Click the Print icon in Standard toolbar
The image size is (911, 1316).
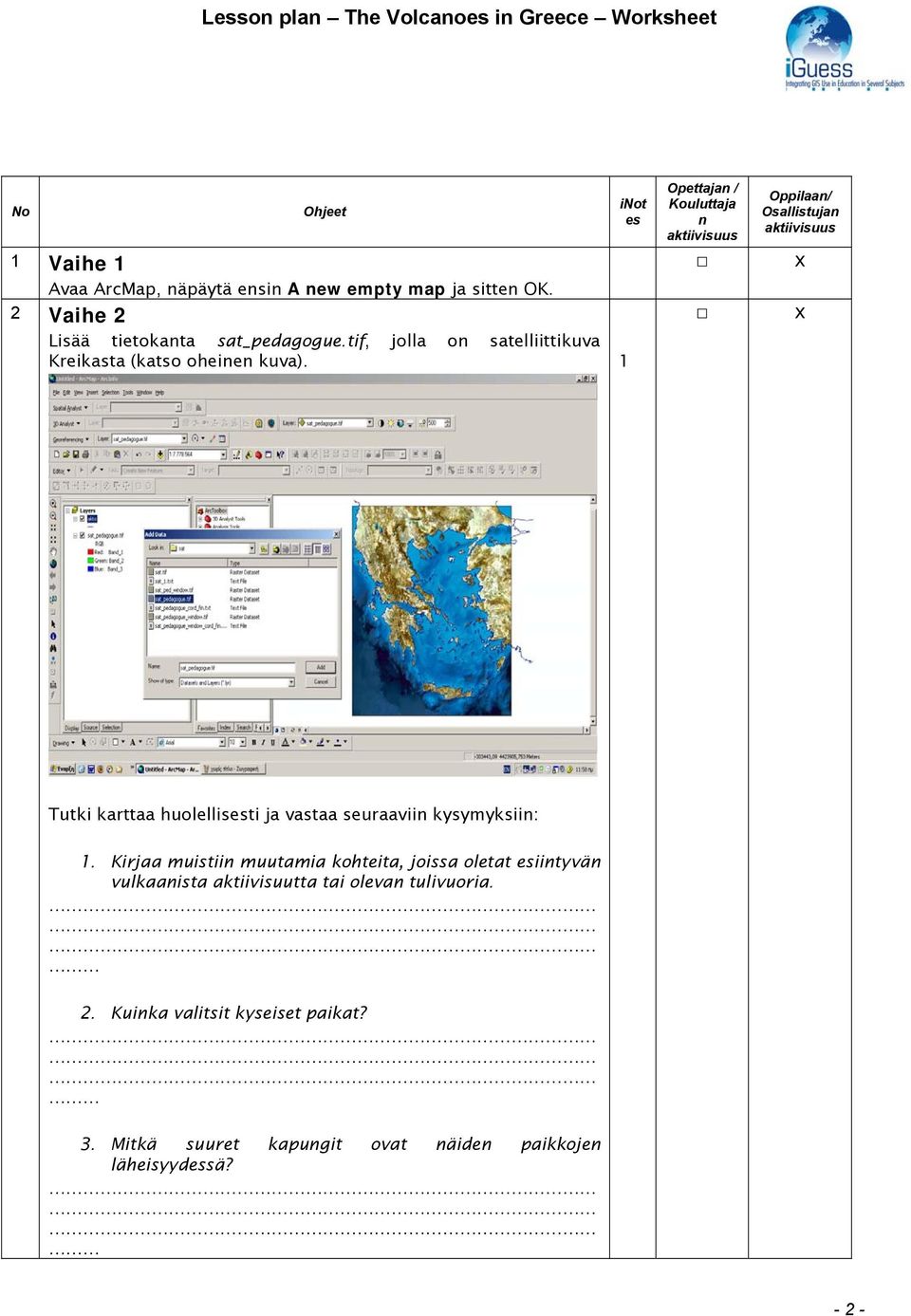86,454
